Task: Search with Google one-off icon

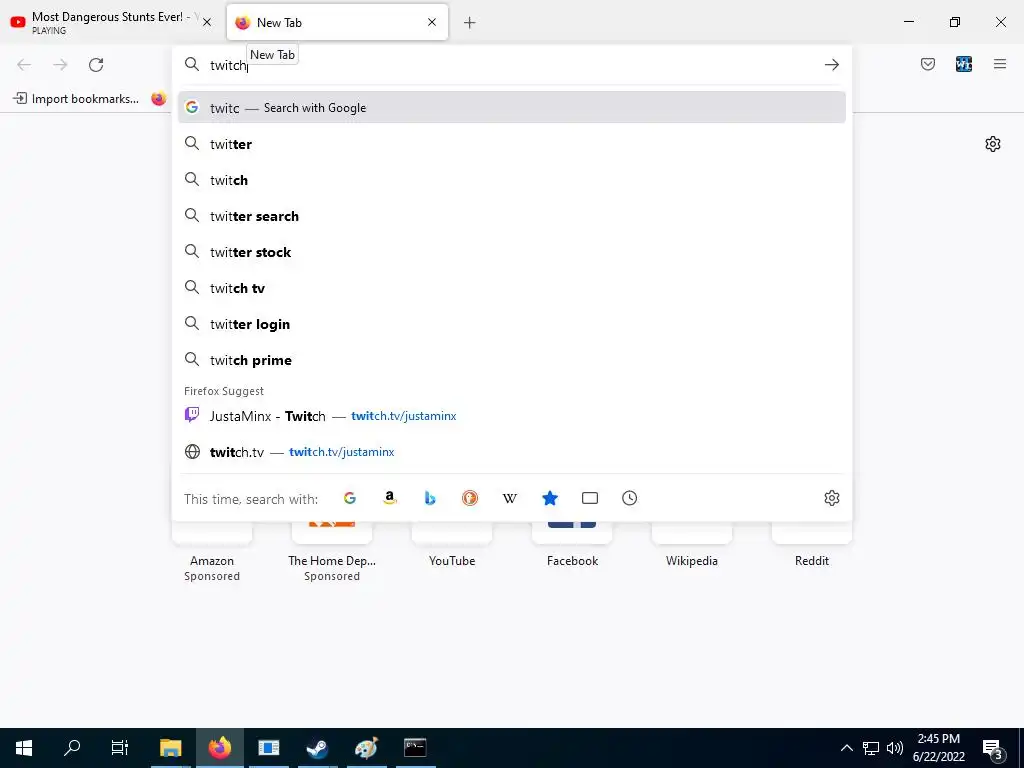Action: [350, 498]
